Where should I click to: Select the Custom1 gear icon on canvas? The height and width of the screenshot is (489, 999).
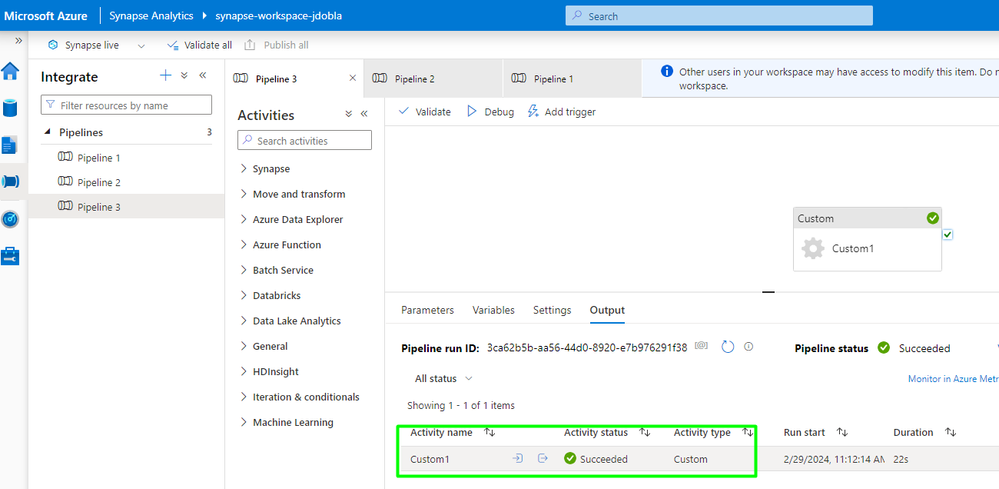tap(813, 248)
